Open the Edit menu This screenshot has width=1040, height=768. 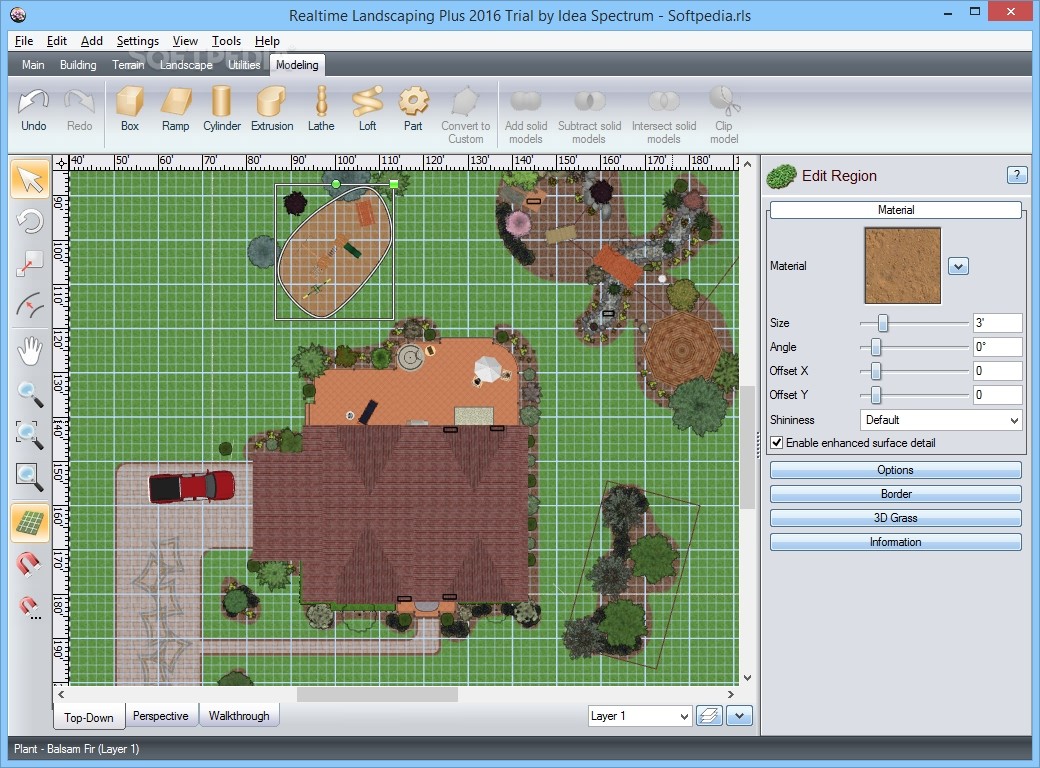(x=56, y=40)
